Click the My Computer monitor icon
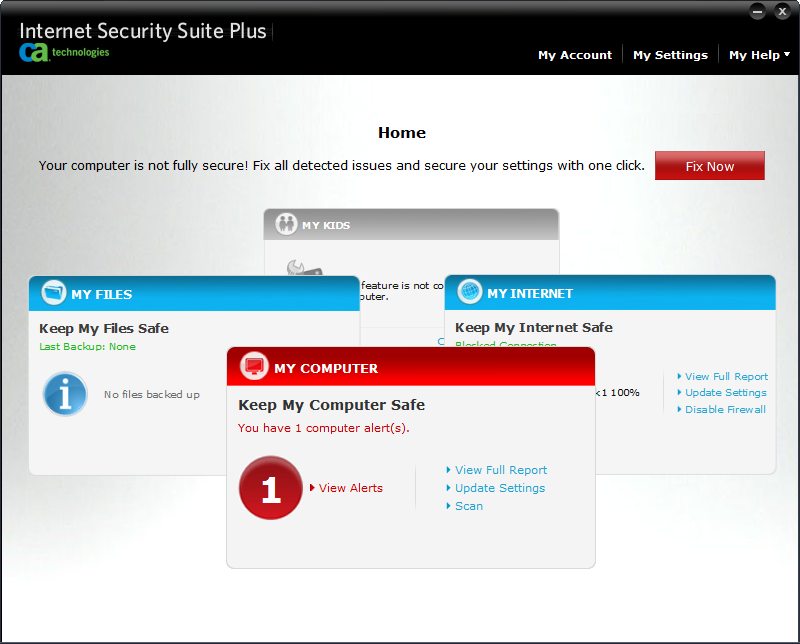This screenshot has width=800, height=644. pos(255,368)
